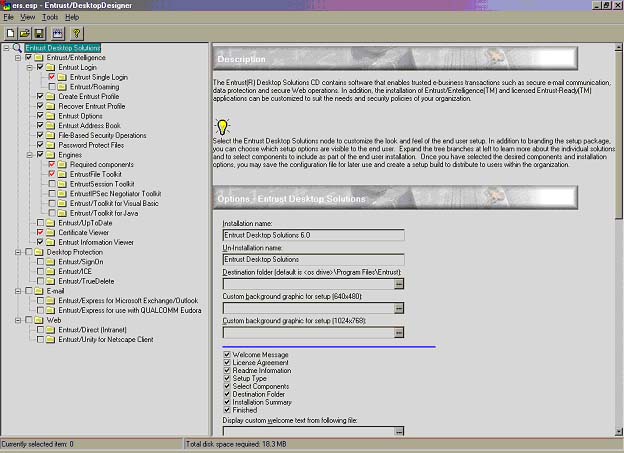Collapse the Engines branch

tap(29, 155)
